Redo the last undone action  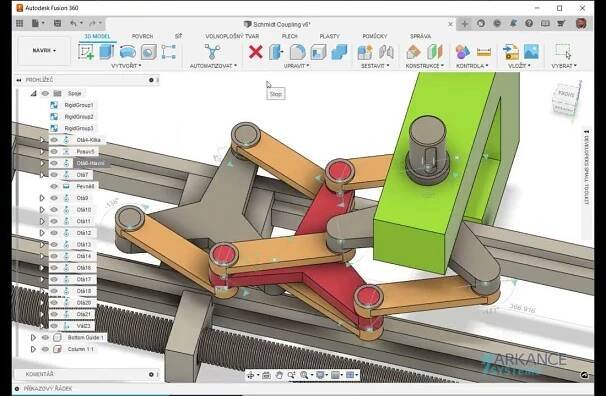click(x=92, y=24)
